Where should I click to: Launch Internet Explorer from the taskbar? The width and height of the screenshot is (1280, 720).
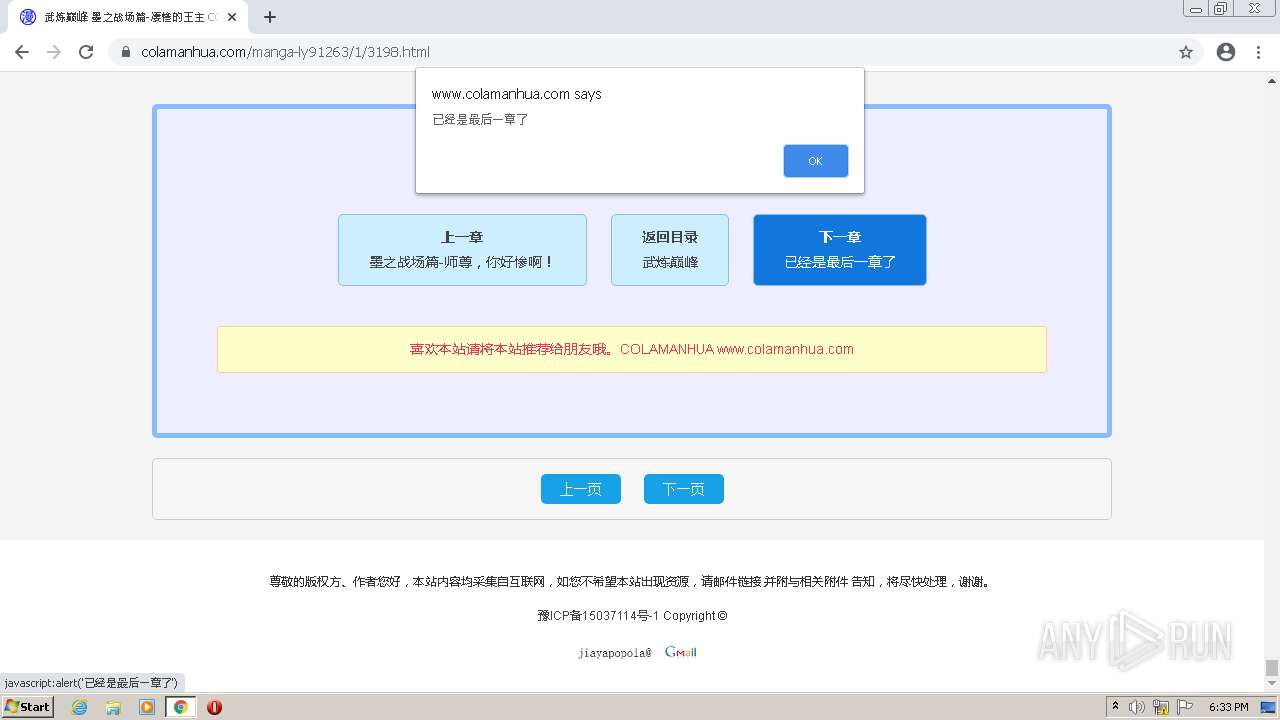(80, 707)
